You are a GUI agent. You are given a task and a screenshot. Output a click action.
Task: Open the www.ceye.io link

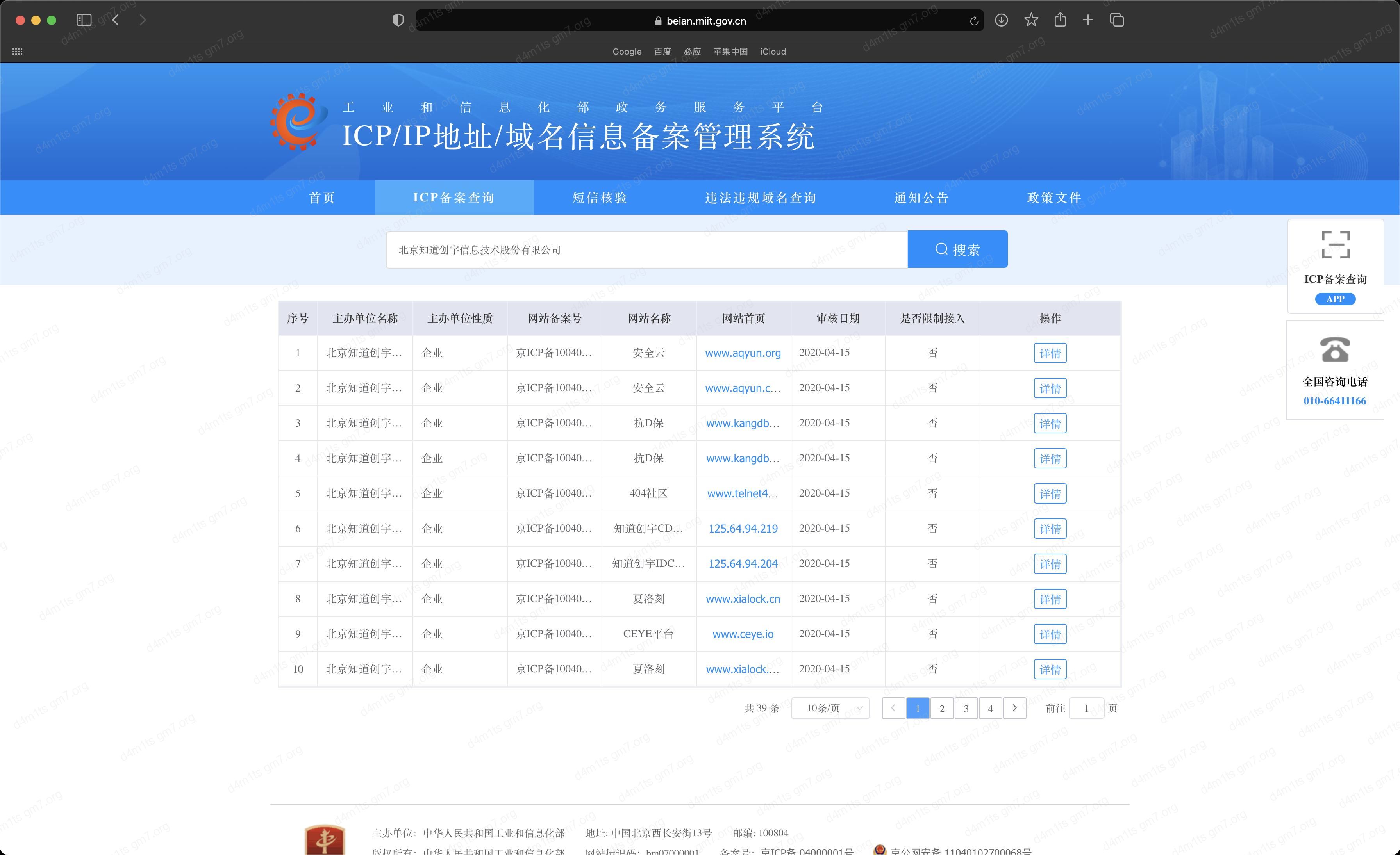(x=743, y=634)
